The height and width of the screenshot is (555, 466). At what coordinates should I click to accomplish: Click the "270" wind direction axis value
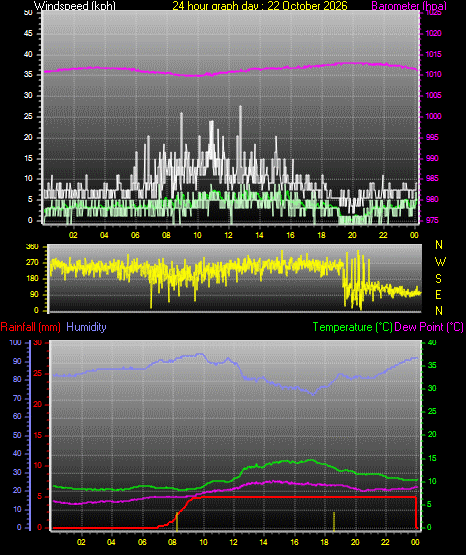tap(32, 263)
